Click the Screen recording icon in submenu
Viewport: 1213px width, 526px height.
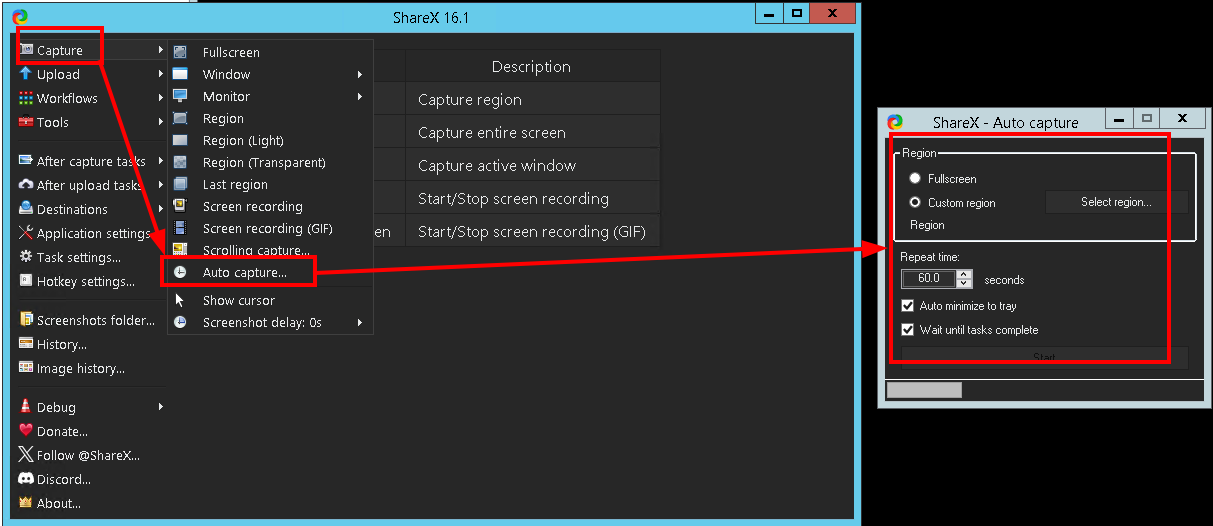tap(180, 206)
